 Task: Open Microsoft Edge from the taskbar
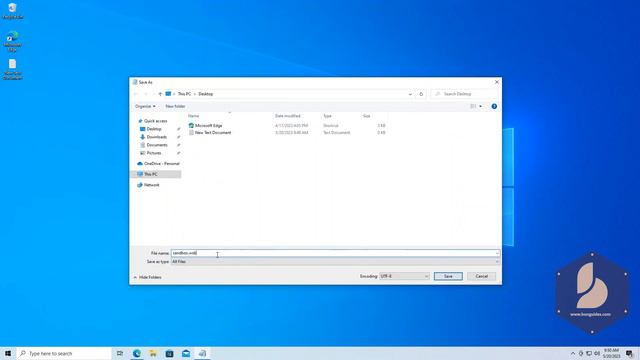pos(137,353)
